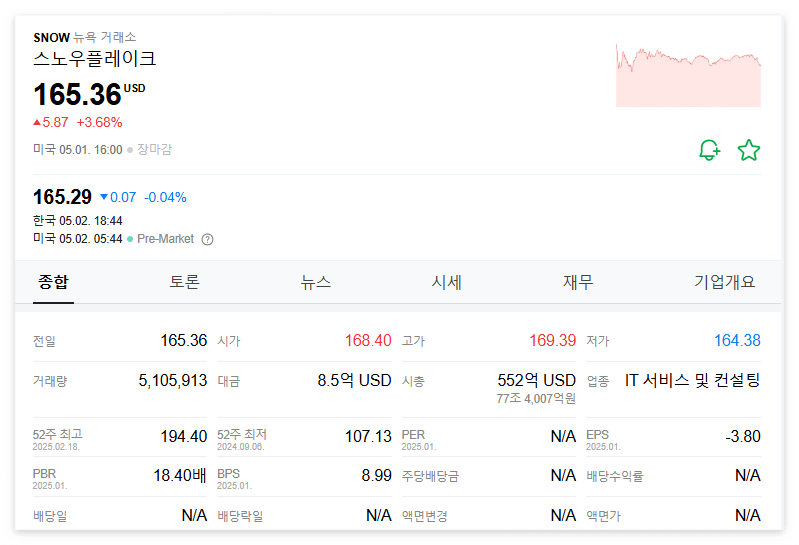Click the 배당수익률 label
Viewport: 799px width, 545px height.
pyautogui.click(x=615, y=476)
